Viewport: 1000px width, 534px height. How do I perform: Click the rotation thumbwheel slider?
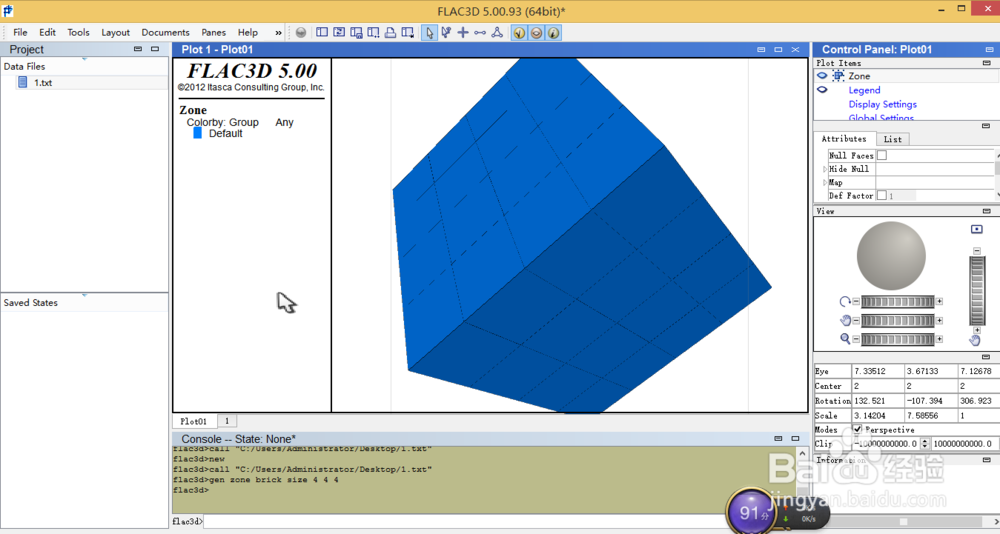click(x=898, y=302)
